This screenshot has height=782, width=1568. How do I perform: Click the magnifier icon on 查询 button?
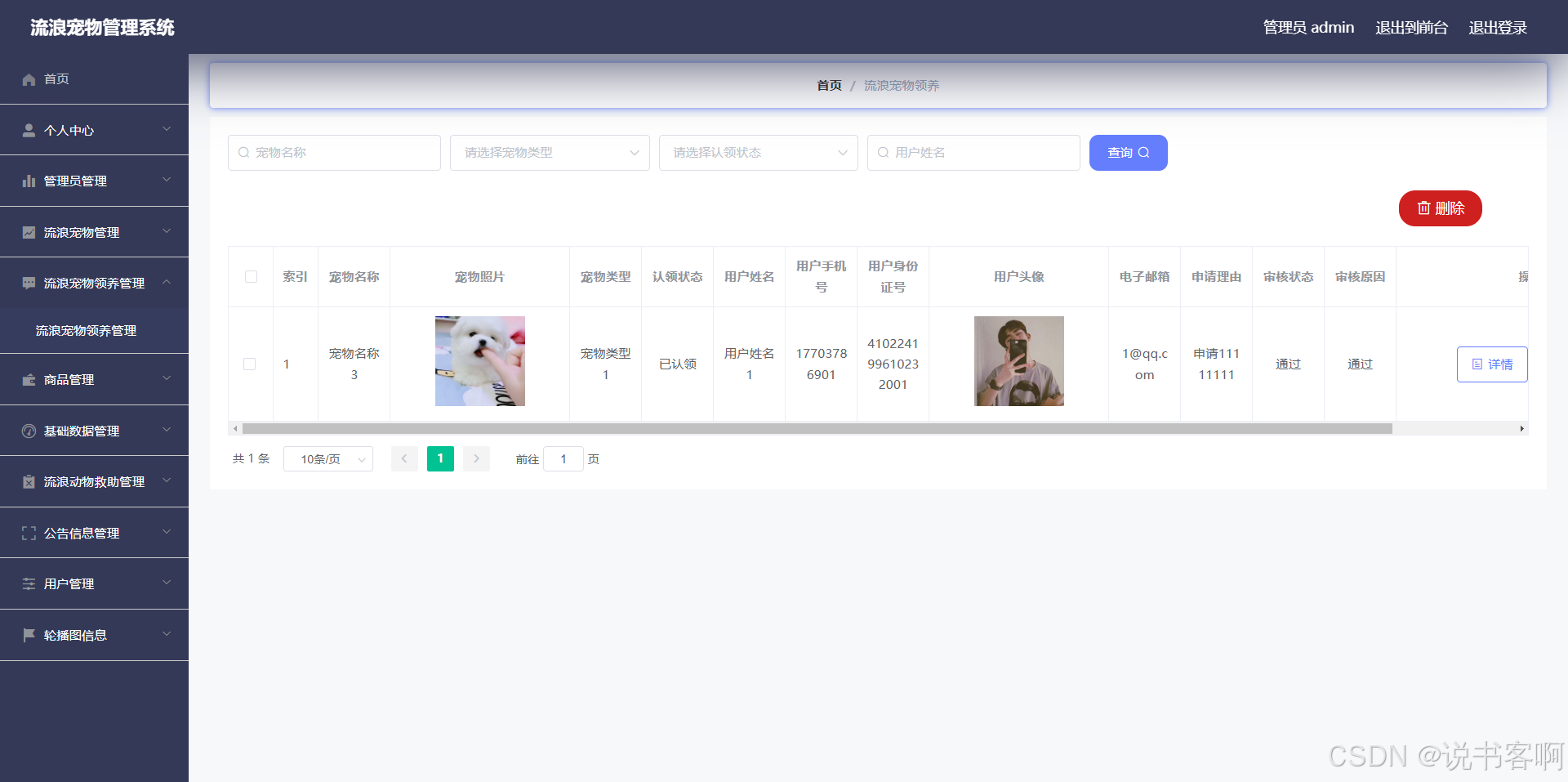tap(1143, 153)
